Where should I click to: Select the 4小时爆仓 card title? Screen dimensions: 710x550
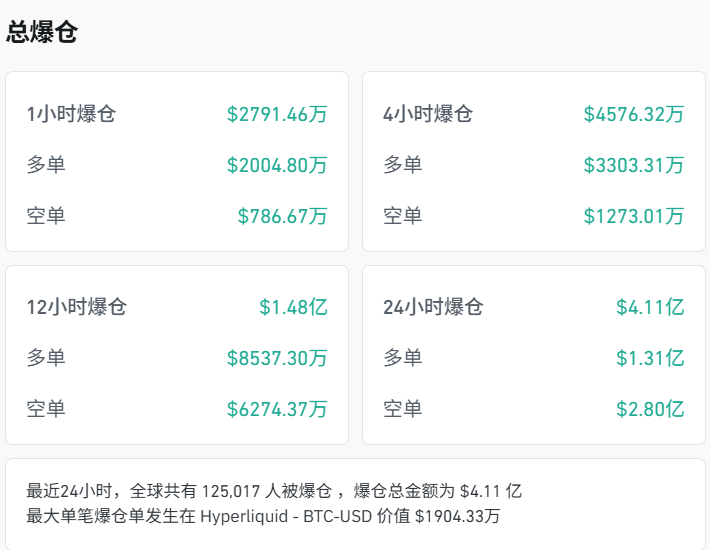tap(428, 114)
